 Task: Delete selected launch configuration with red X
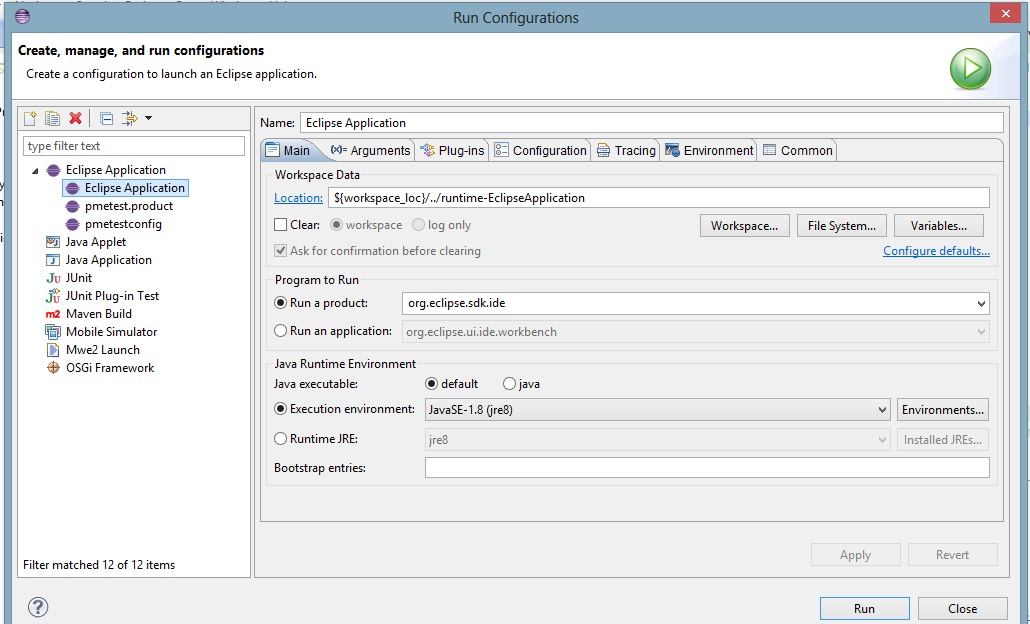(x=76, y=118)
